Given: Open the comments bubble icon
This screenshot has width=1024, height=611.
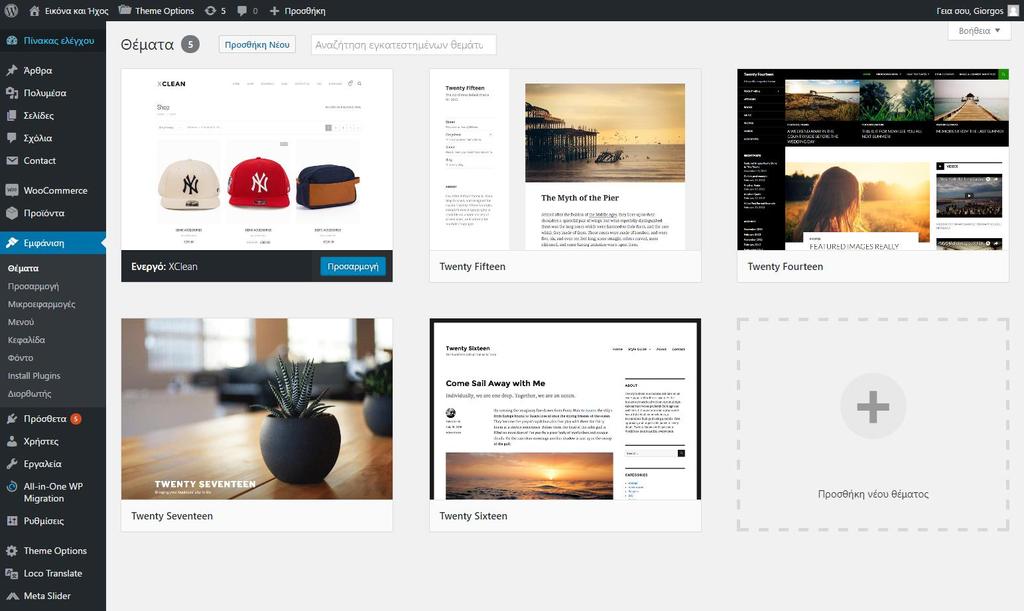Looking at the screenshot, I should pyautogui.click(x=242, y=10).
